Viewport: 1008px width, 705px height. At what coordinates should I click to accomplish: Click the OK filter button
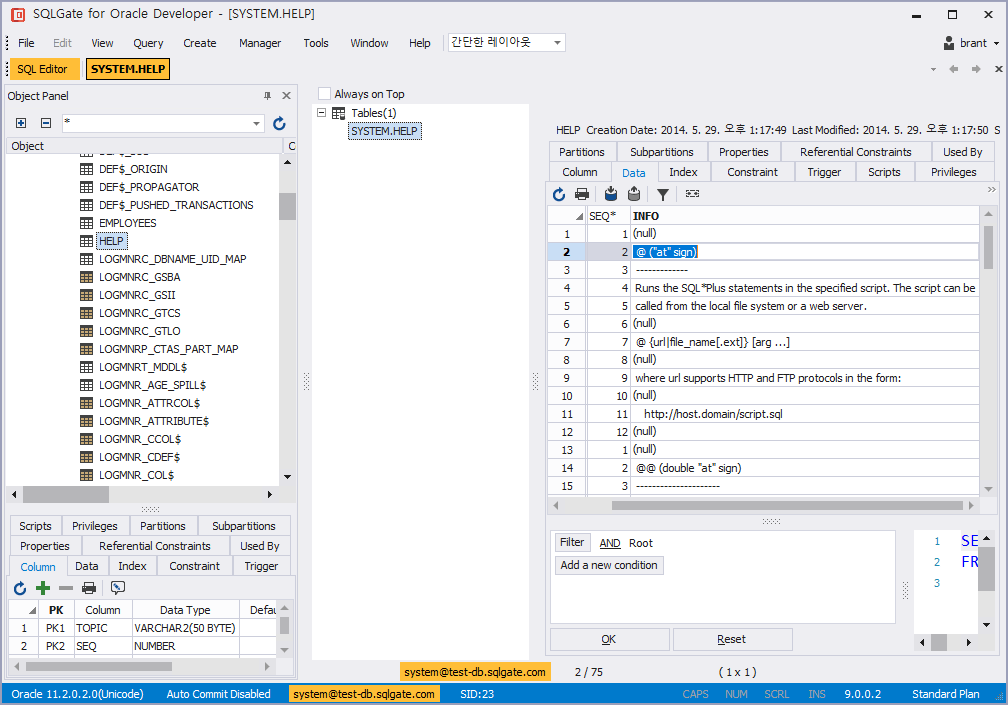click(x=609, y=639)
